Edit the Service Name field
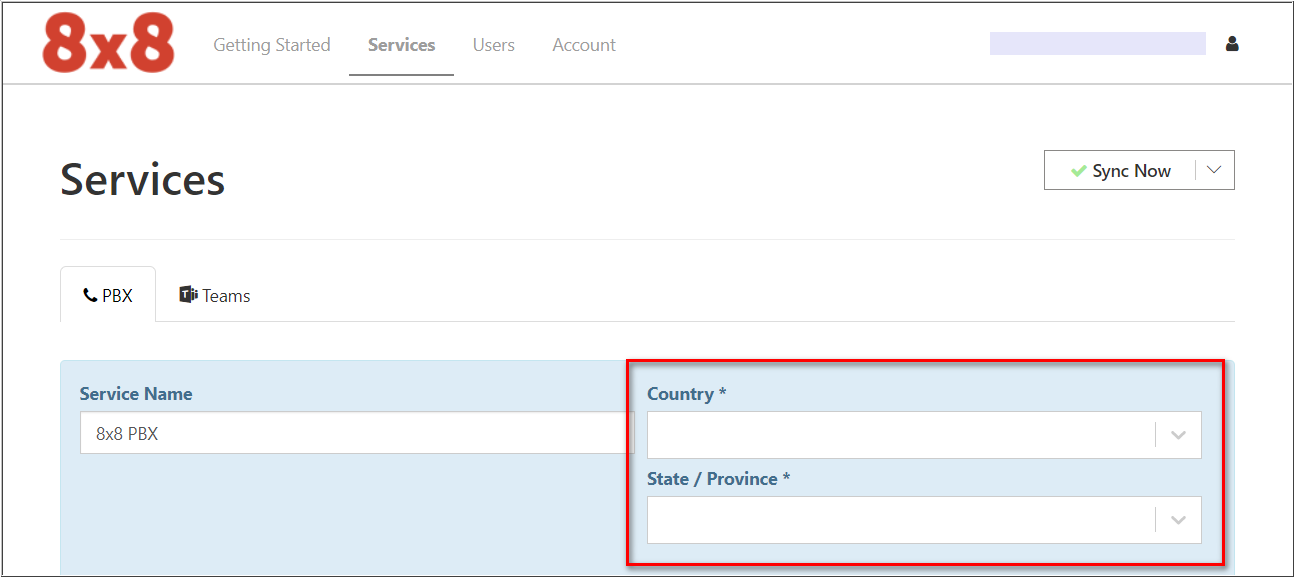This screenshot has height=577, width=1294. 357,434
